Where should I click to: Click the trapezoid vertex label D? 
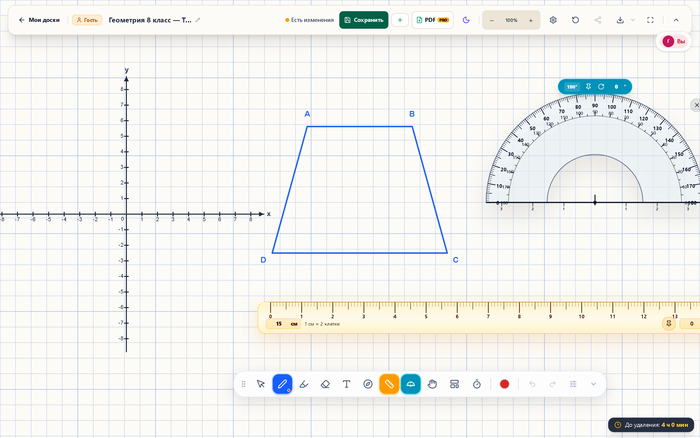pyautogui.click(x=263, y=260)
